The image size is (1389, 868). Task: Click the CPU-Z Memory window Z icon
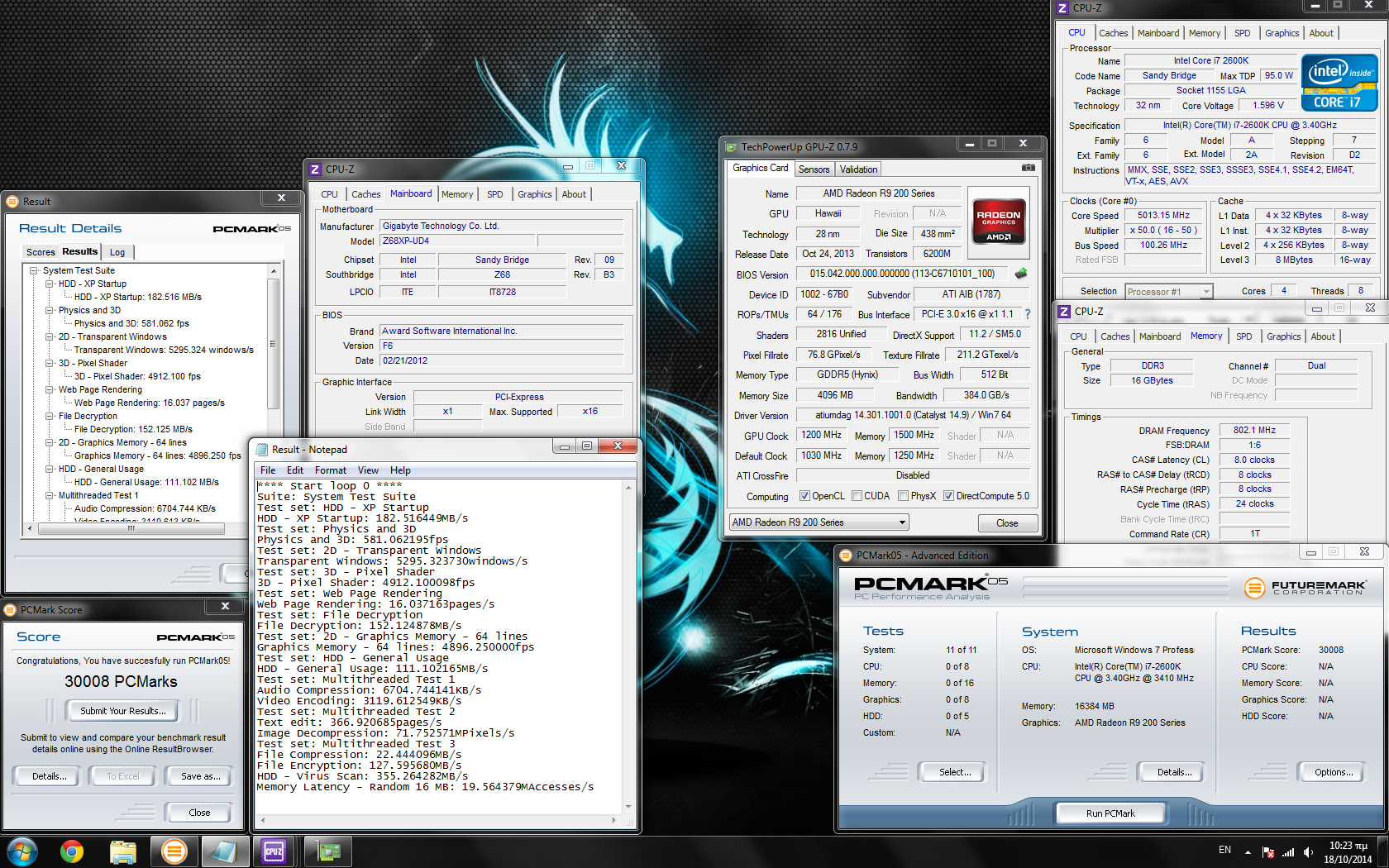point(1064,312)
